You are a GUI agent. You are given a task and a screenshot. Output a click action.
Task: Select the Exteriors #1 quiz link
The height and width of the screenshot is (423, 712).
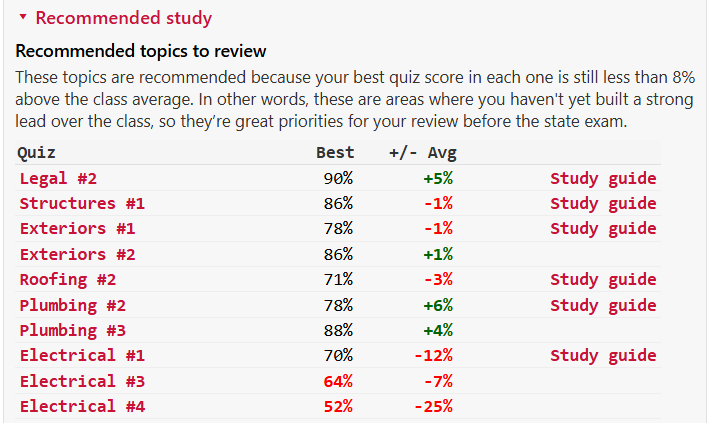[77, 229]
